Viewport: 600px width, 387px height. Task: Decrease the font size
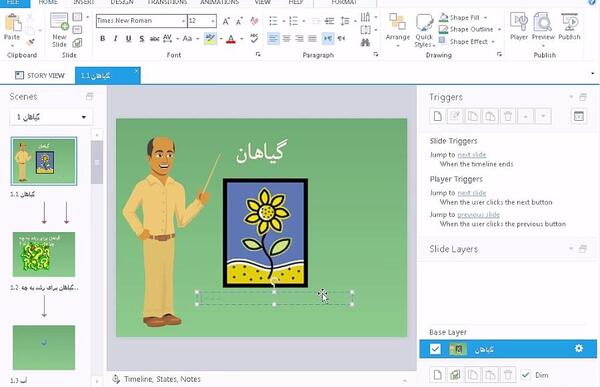pyautogui.click(x=240, y=21)
